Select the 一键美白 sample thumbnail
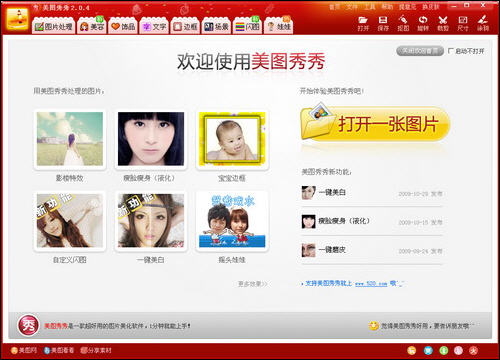Viewport: 500px width, 360px height. [151, 221]
